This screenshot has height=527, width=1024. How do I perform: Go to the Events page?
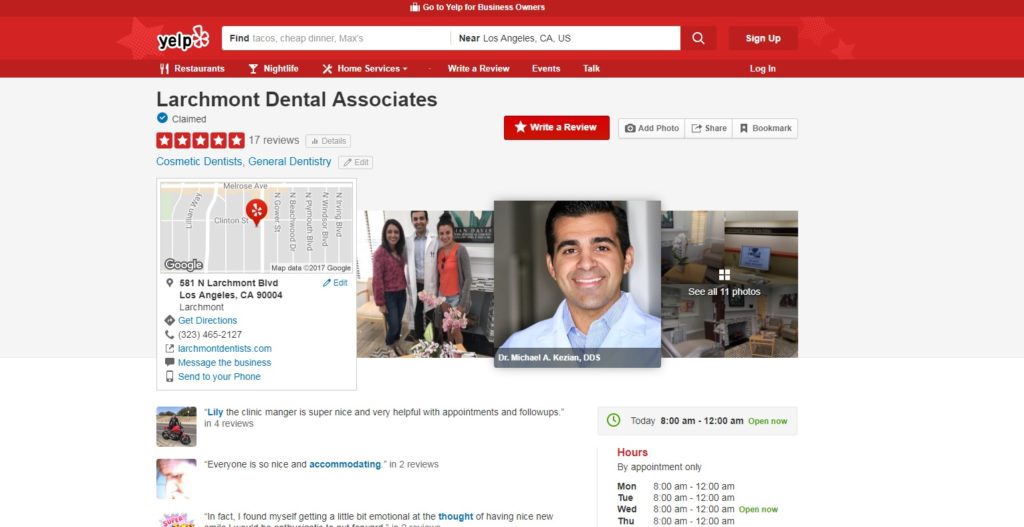pos(546,69)
